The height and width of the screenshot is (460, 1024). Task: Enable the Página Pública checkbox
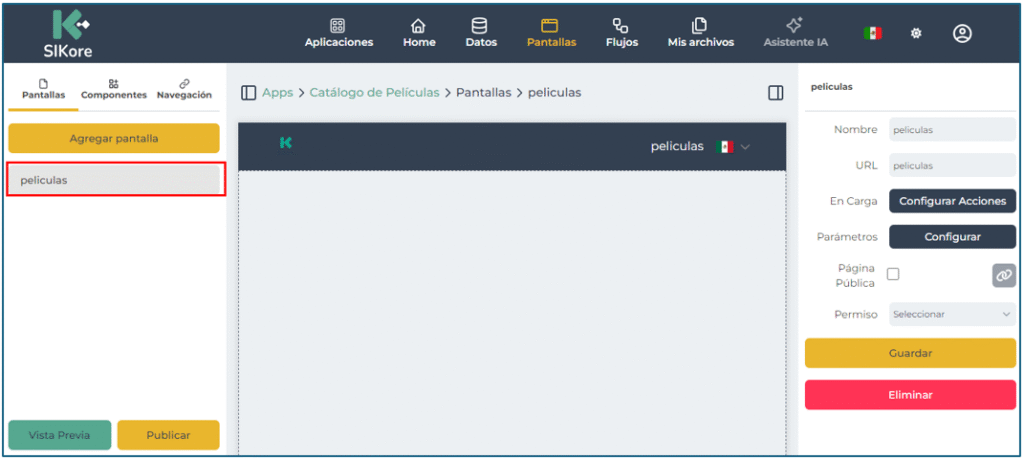pos(893,274)
